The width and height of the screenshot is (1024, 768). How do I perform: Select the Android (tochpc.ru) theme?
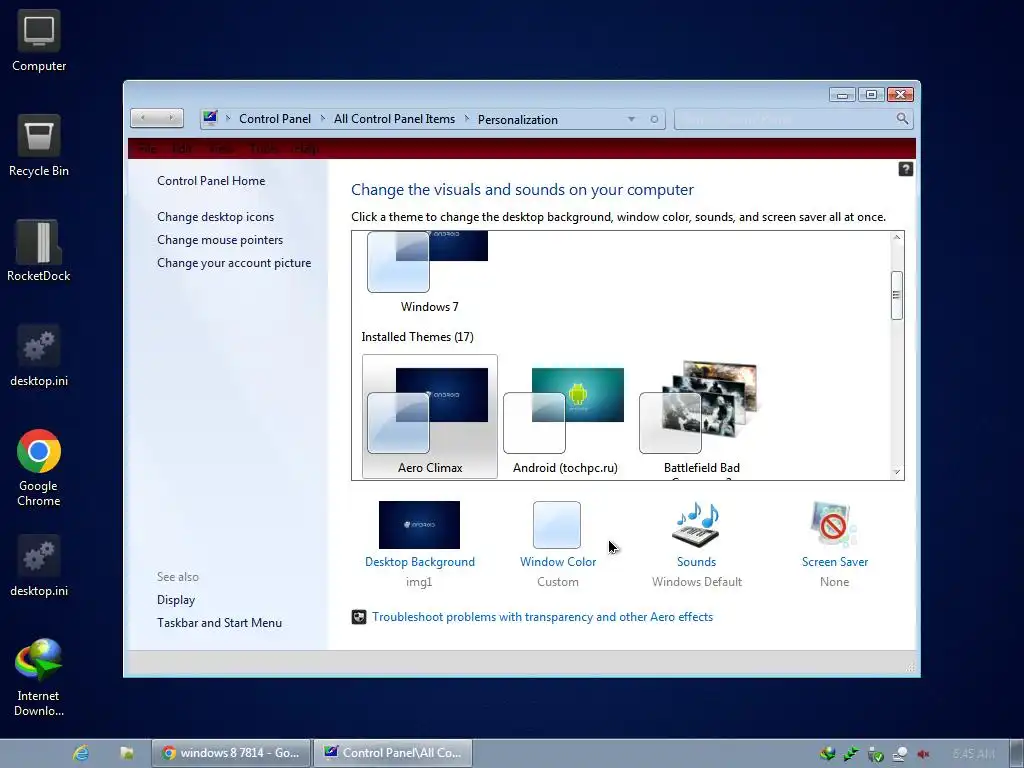pyautogui.click(x=565, y=418)
